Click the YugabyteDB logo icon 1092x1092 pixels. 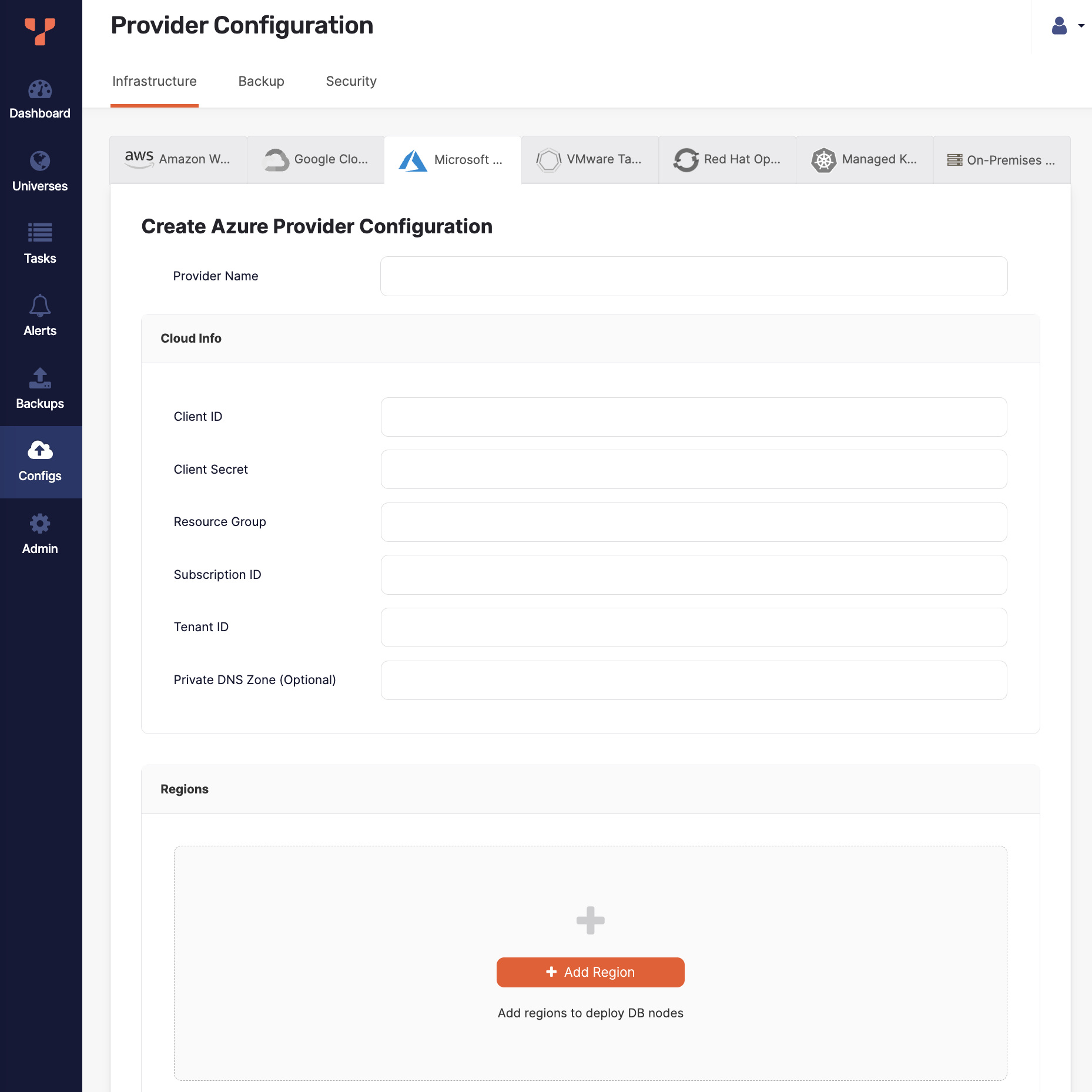[40, 31]
